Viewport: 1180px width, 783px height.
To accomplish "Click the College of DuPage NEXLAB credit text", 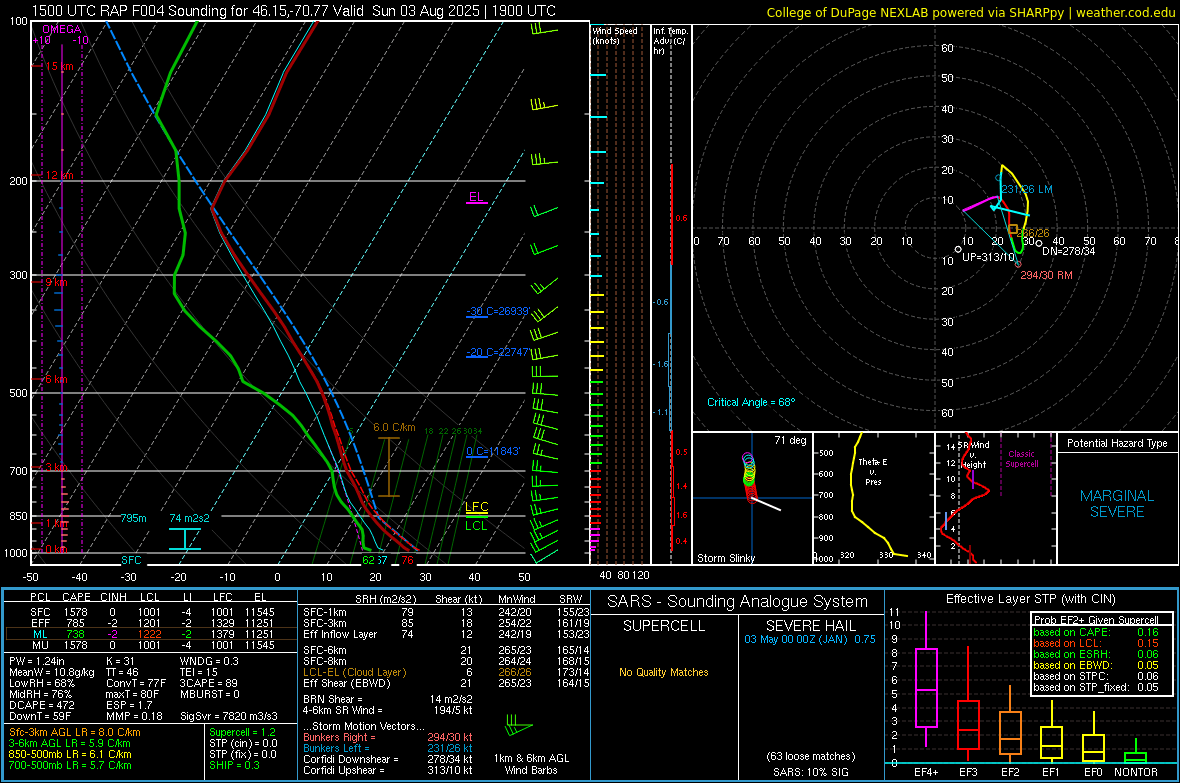I will pyautogui.click(x=970, y=12).
